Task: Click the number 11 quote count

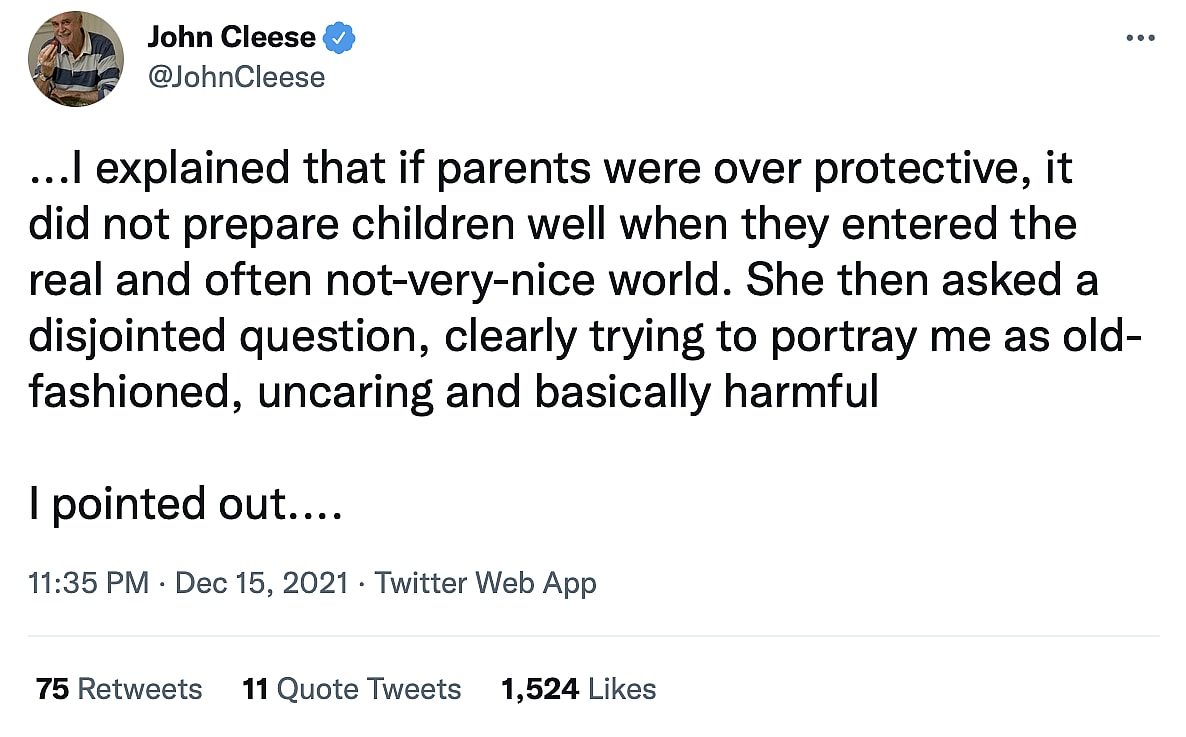Action: pyautogui.click(x=255, y=689)
